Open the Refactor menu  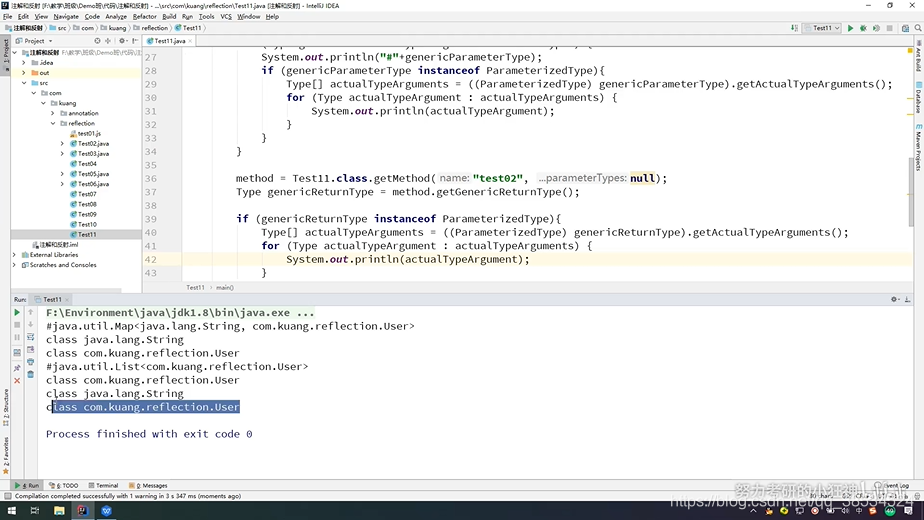[x=144, y=17]
